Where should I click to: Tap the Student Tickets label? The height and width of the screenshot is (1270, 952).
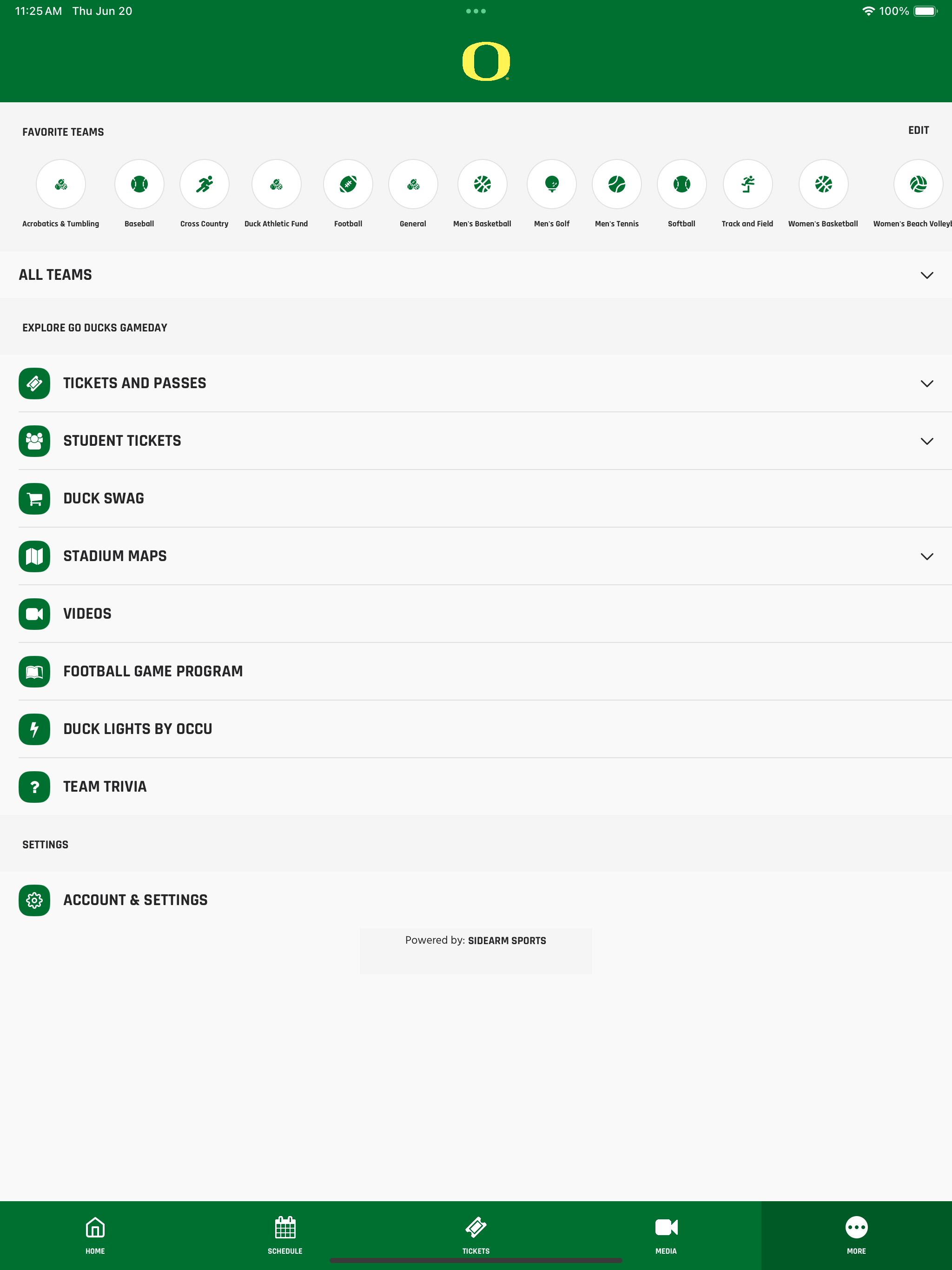[x=122, y=441]
